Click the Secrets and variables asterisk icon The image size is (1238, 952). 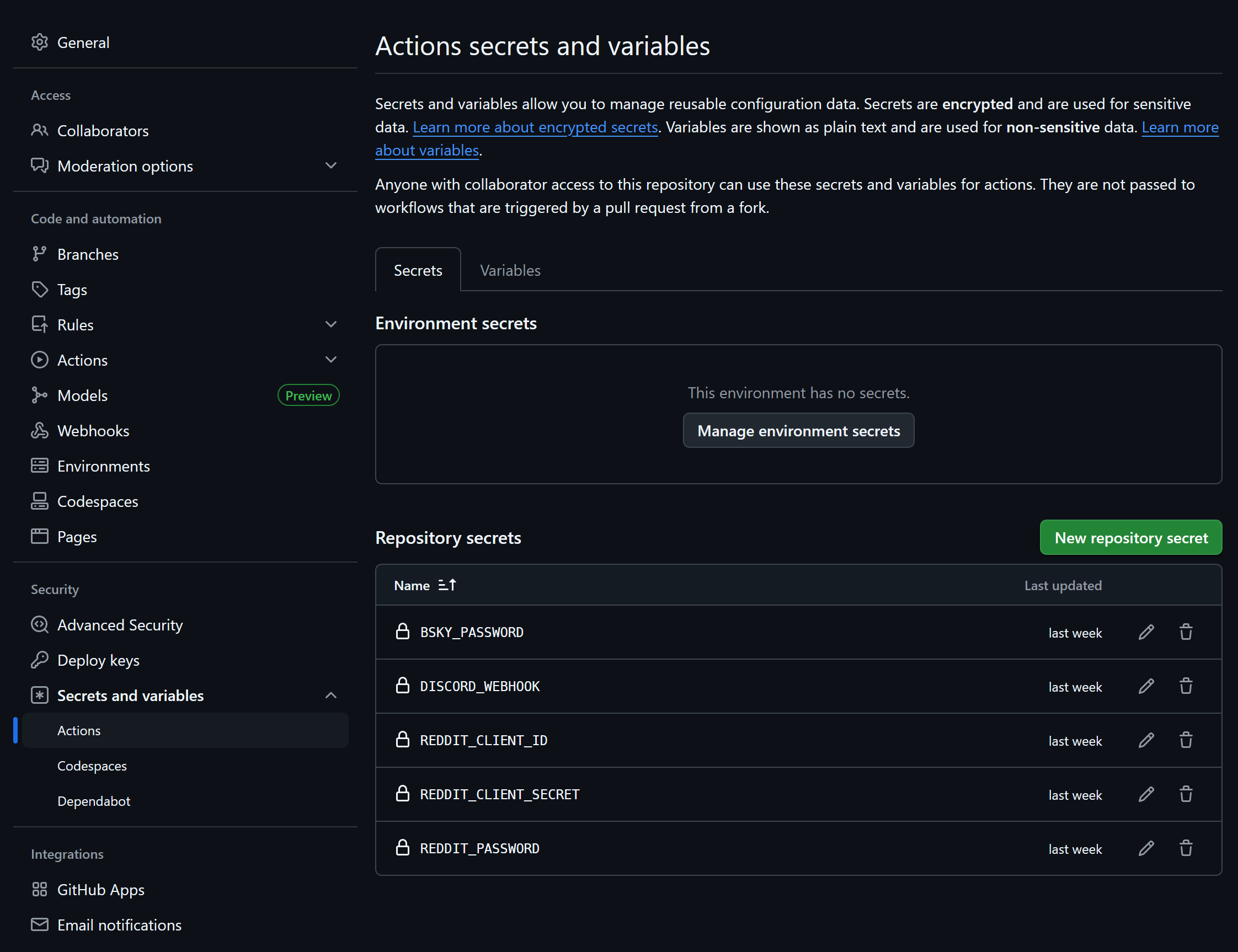point(40,696)
